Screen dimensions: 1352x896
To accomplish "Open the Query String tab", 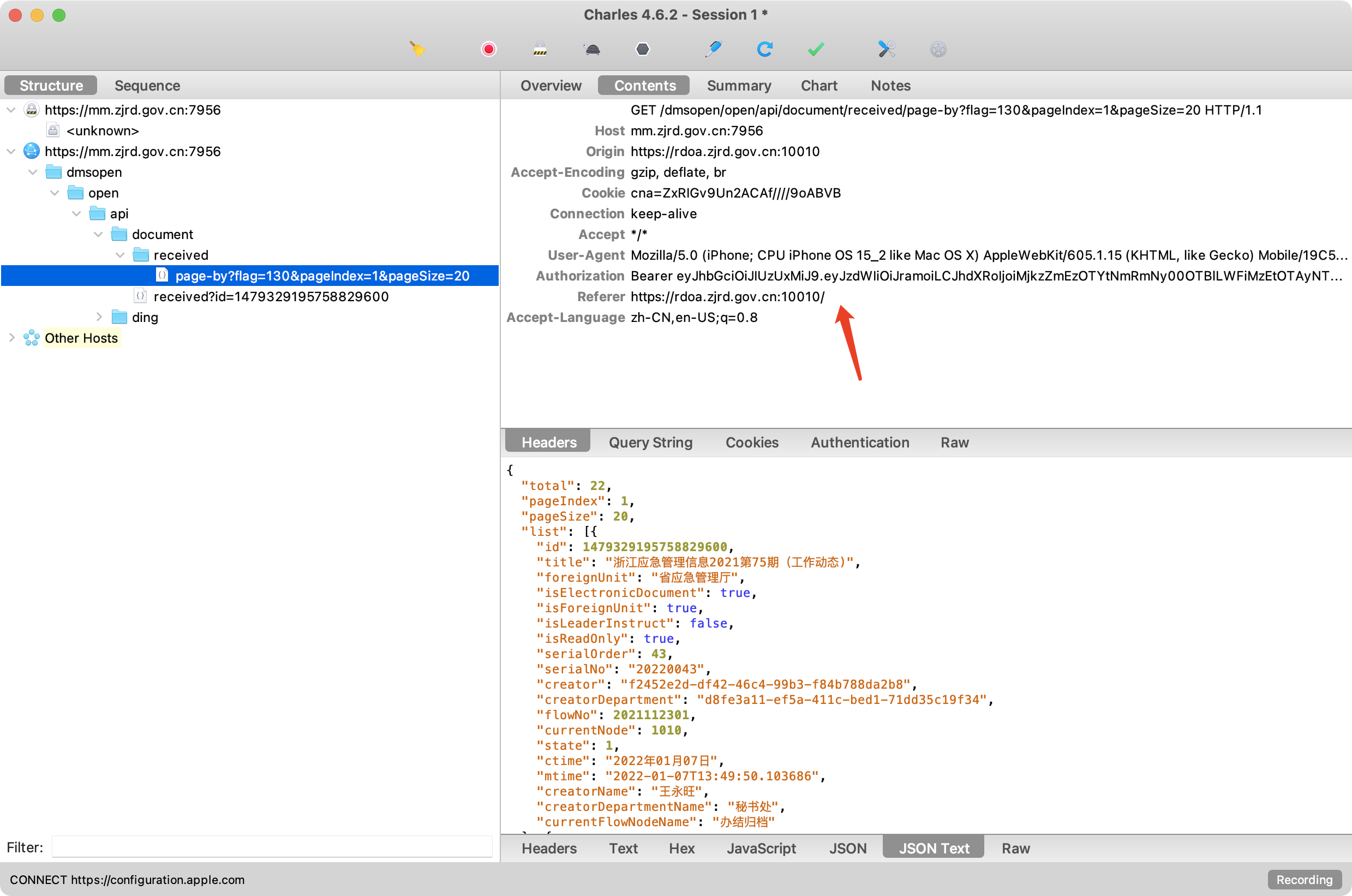I will [650, 443].
